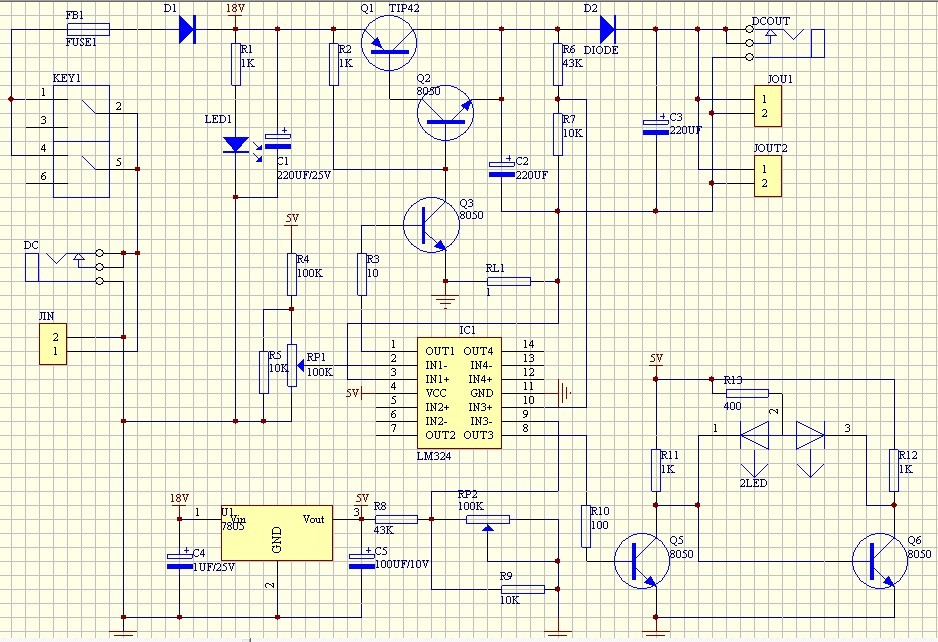The image size is (938, 642).
Task: Click the 7805 regulator U1 block
Action: click(x=277, y=533)
